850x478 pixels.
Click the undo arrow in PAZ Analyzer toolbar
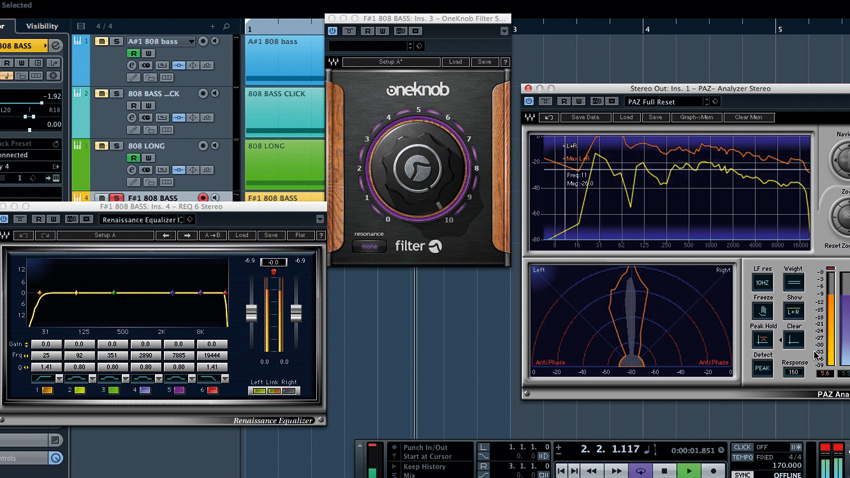(549, 117)
